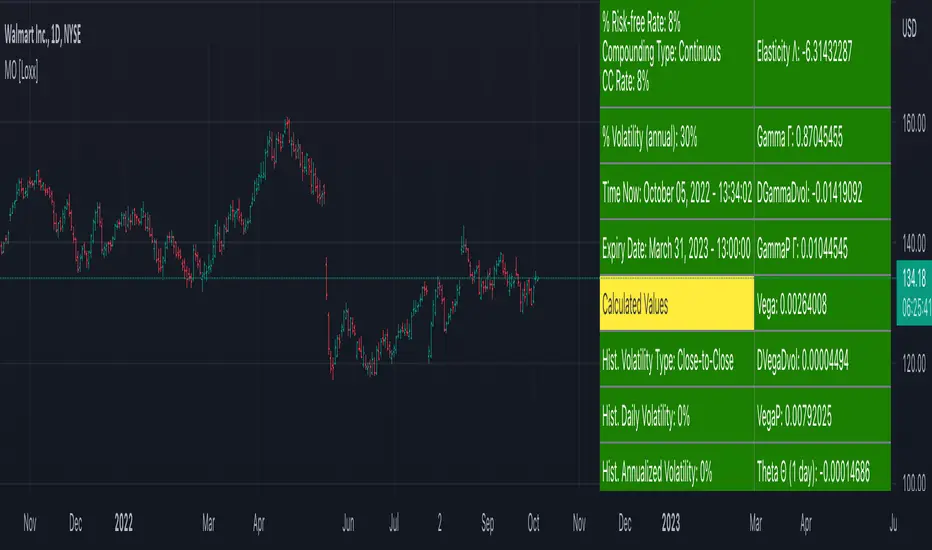Screen dimensions: 932x550
Task: Select the Hist. Volatility Type: Close-to-Close cell
Action: (x=676, y=361)
